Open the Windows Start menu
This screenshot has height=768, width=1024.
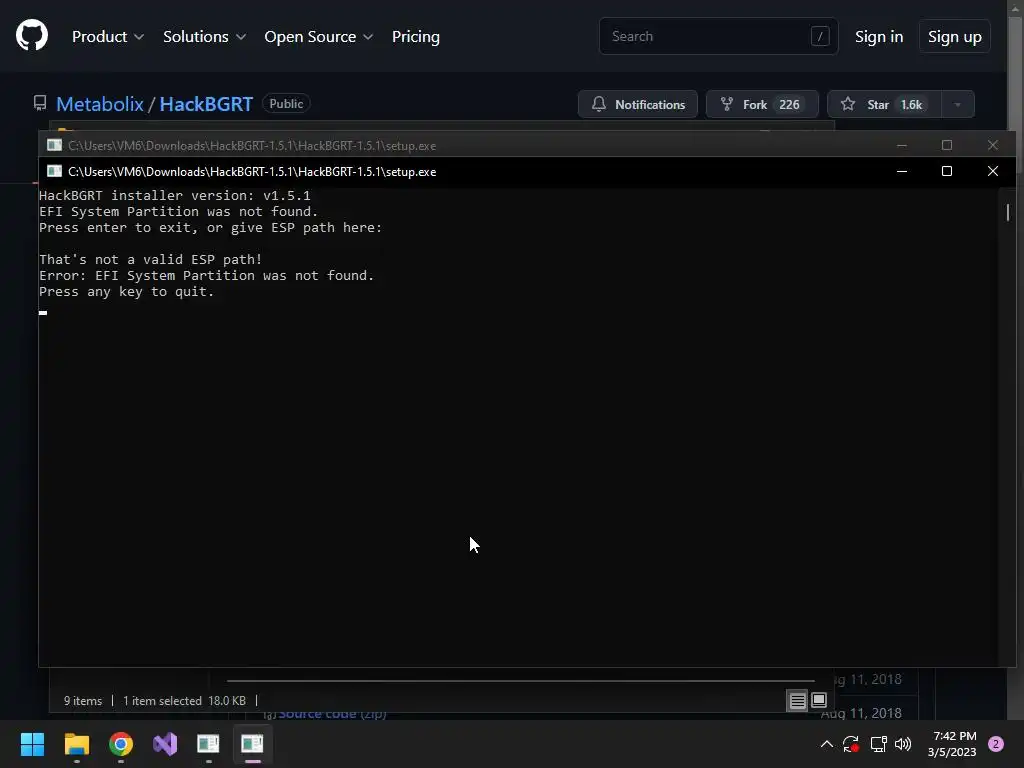point(32,744)
